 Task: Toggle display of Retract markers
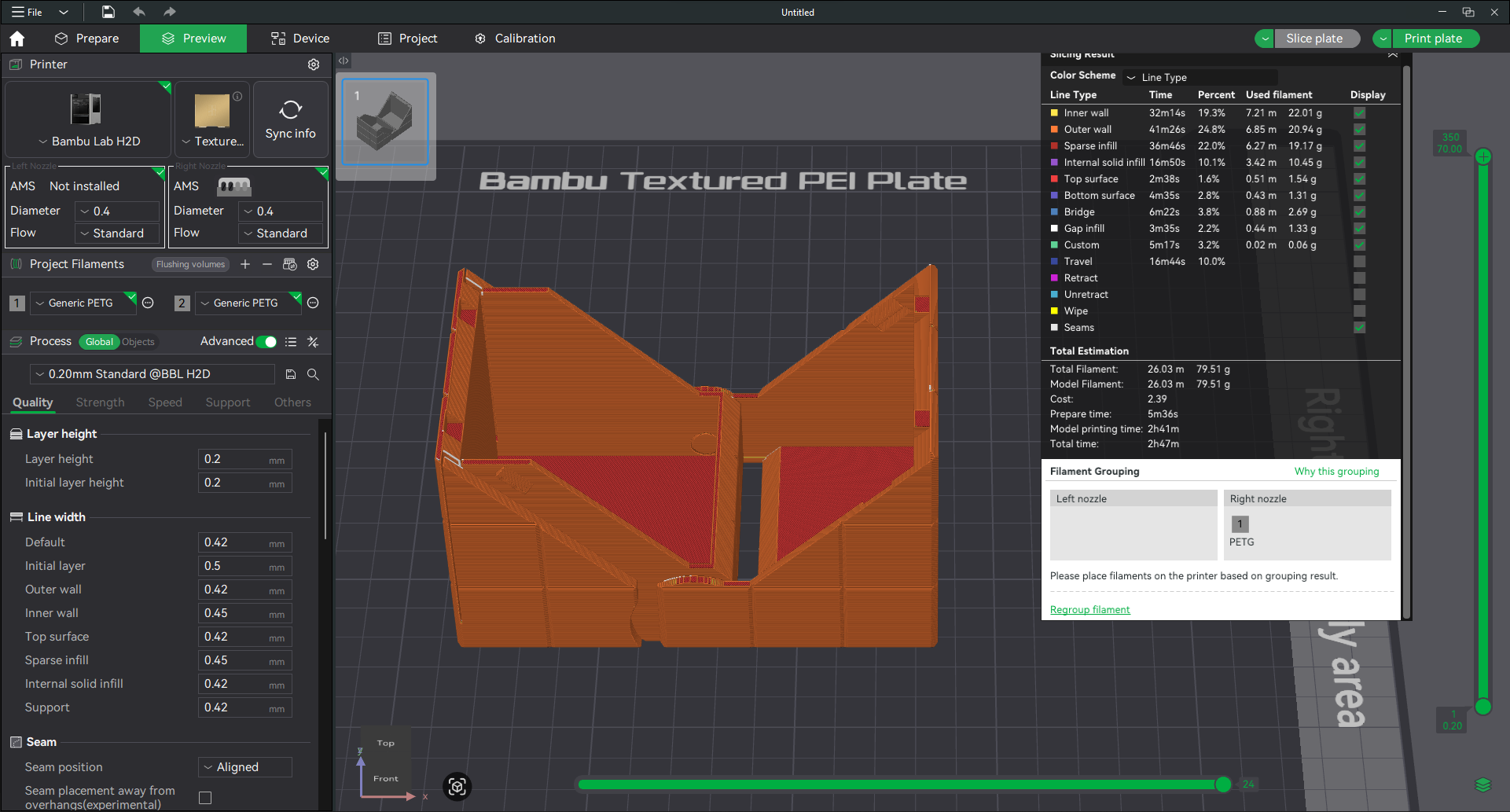click(1360, 278)
